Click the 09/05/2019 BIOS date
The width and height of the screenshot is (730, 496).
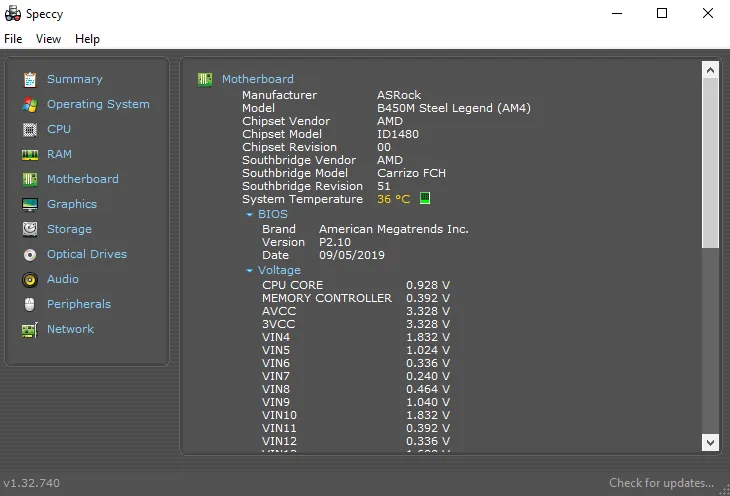tap(351, 255)
